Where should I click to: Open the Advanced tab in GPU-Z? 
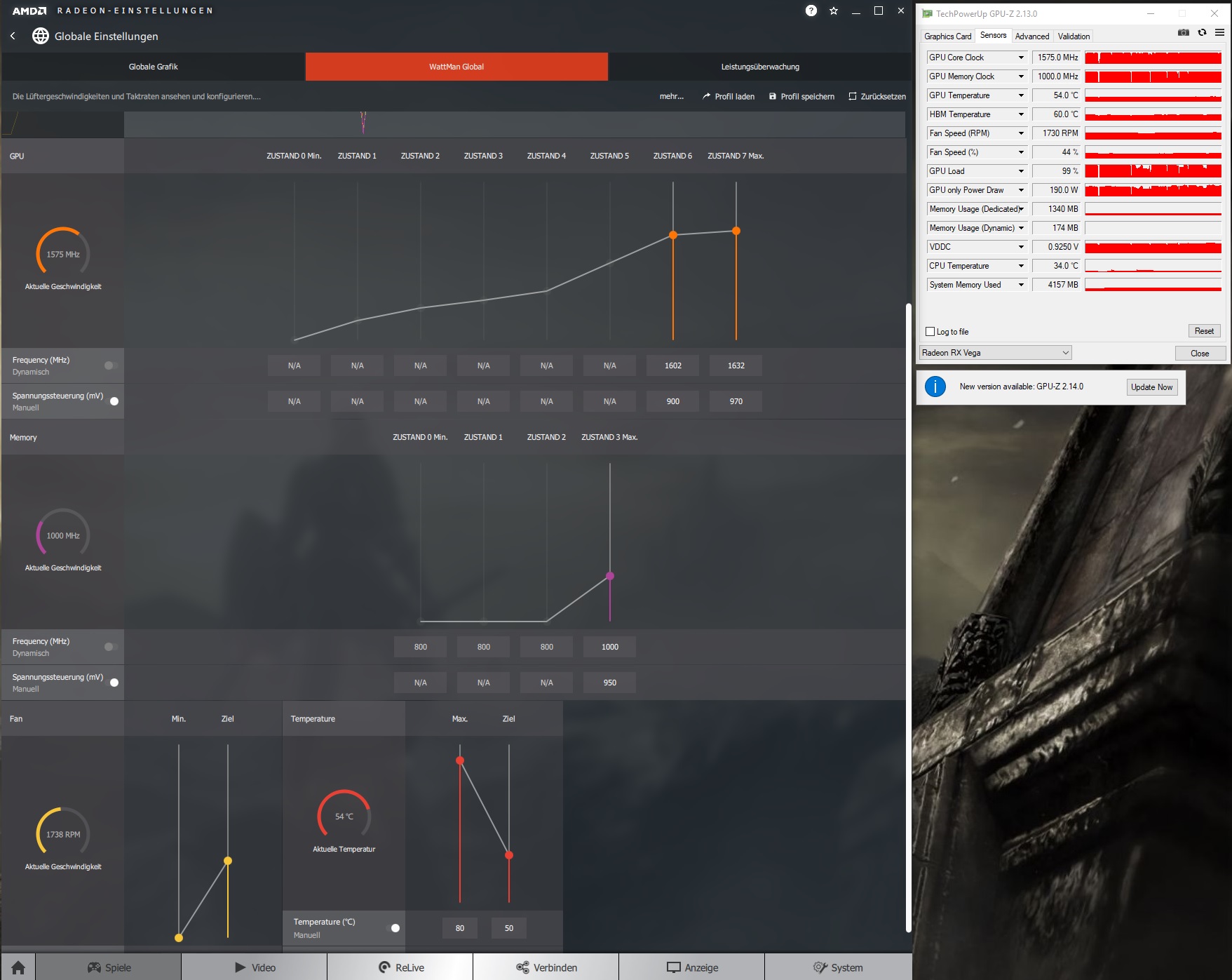click(x=1032, y=36)
